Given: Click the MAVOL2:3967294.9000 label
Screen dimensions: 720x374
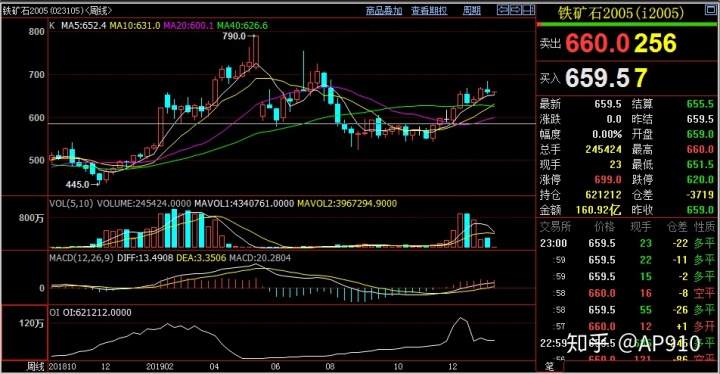Looking at the screenshot, I should tap(347, 203).
